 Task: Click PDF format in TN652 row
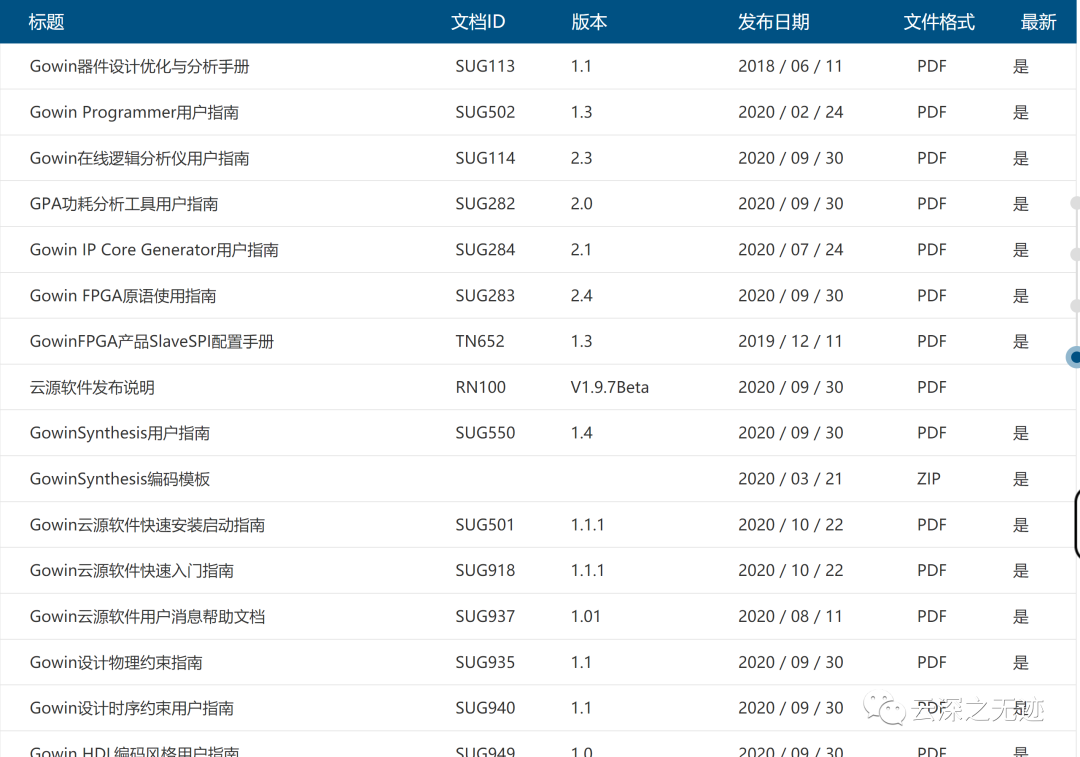pyautogui.click(x=932, y=342)
